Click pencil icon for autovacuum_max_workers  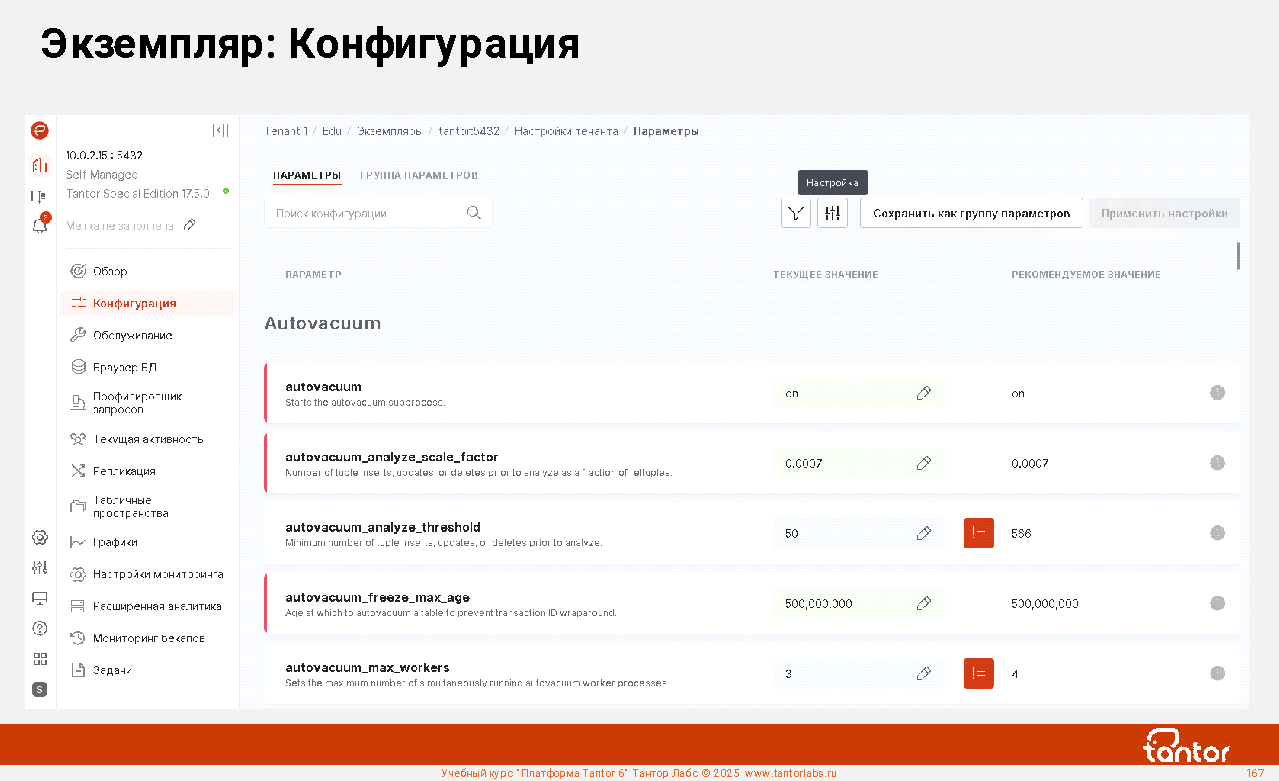[924, 674]
